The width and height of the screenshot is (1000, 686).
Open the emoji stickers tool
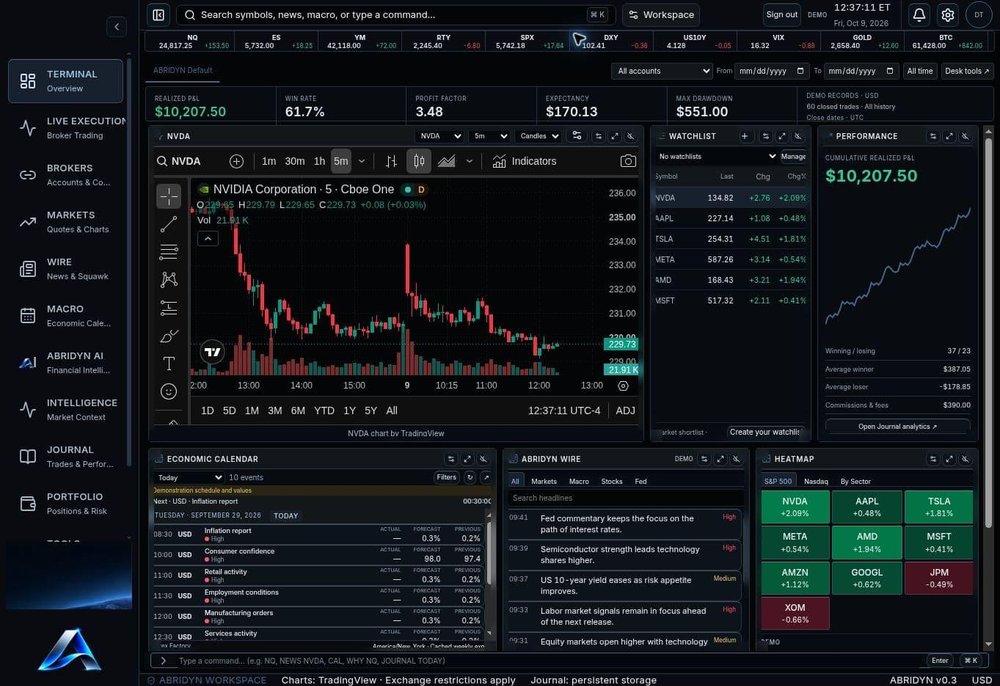tap(169, 391)
